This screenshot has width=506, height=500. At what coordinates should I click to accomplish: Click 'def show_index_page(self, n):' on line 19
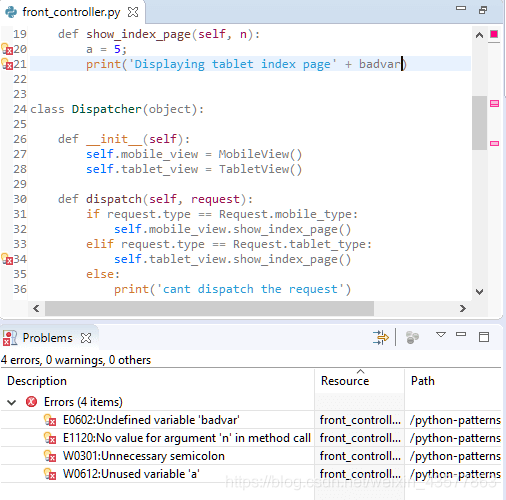click(x=159, y=34)
